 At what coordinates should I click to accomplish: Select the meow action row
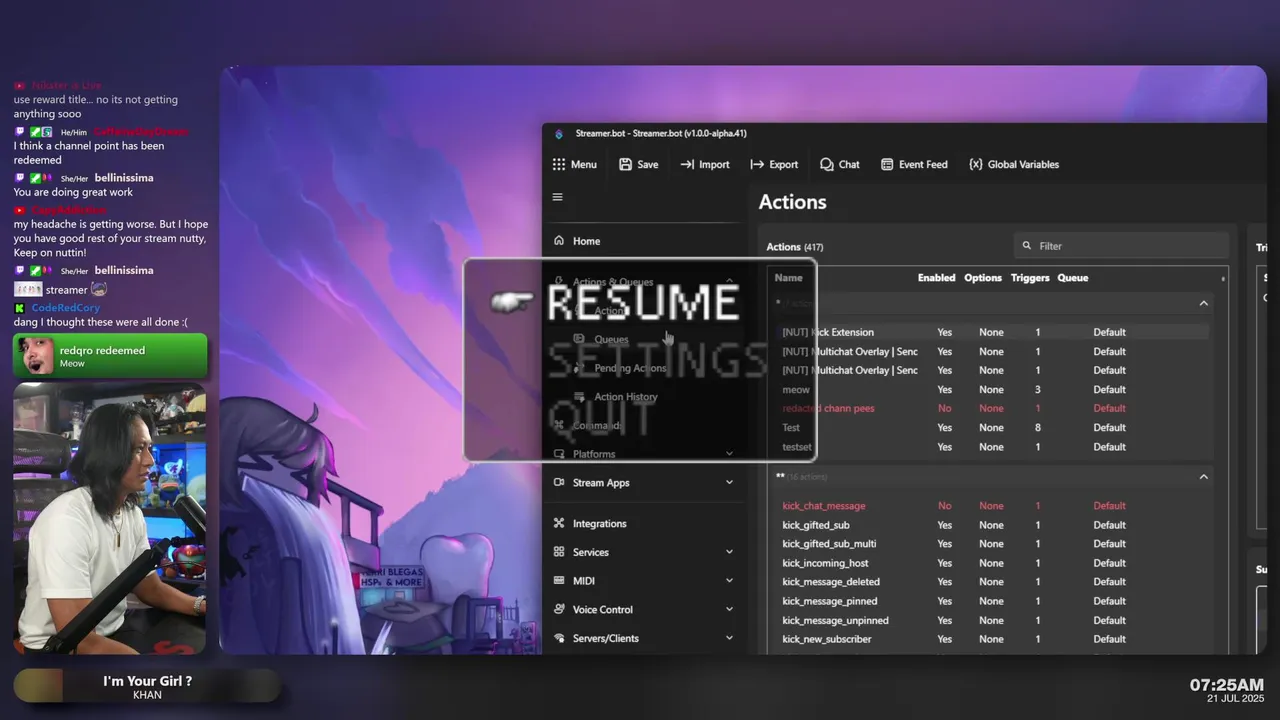pos(988,389)
